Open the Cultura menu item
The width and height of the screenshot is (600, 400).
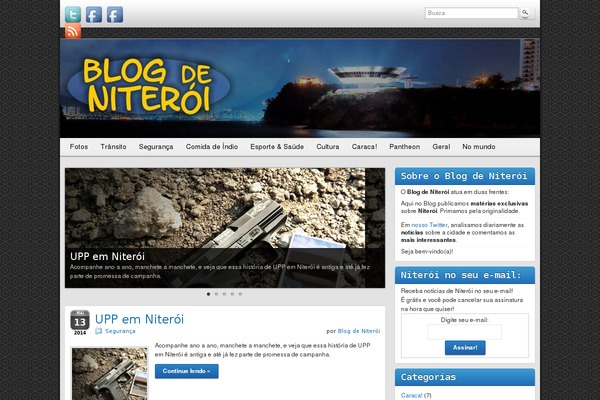(x=328, y=147)
